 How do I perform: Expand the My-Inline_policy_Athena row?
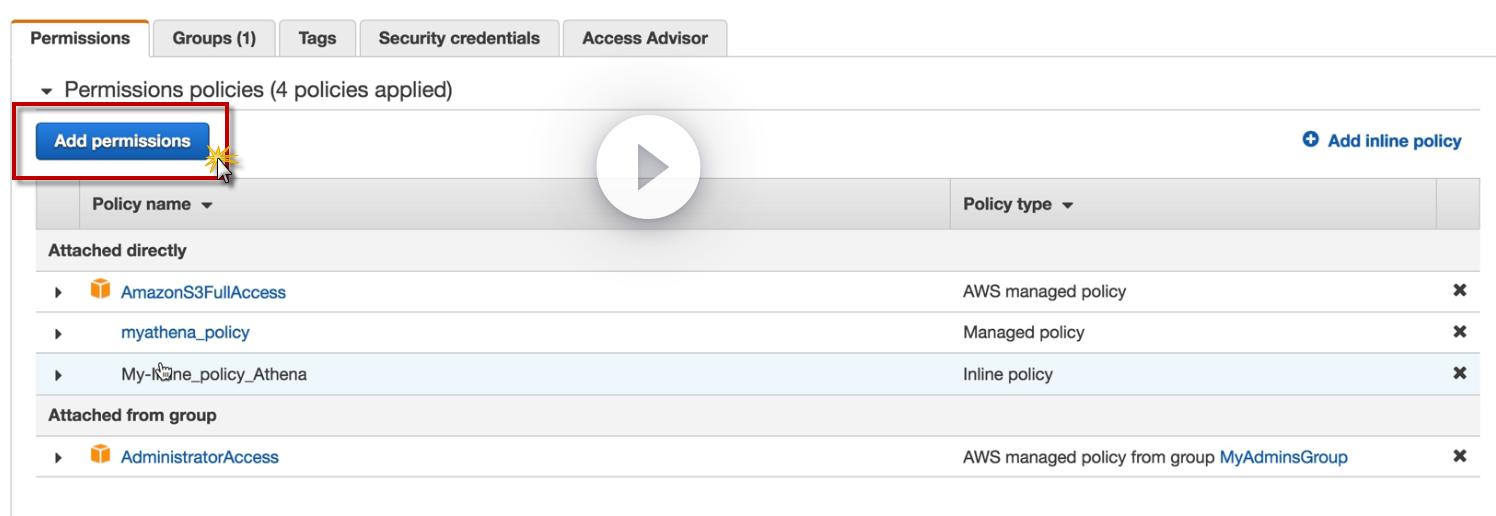(x=58, y=376)
